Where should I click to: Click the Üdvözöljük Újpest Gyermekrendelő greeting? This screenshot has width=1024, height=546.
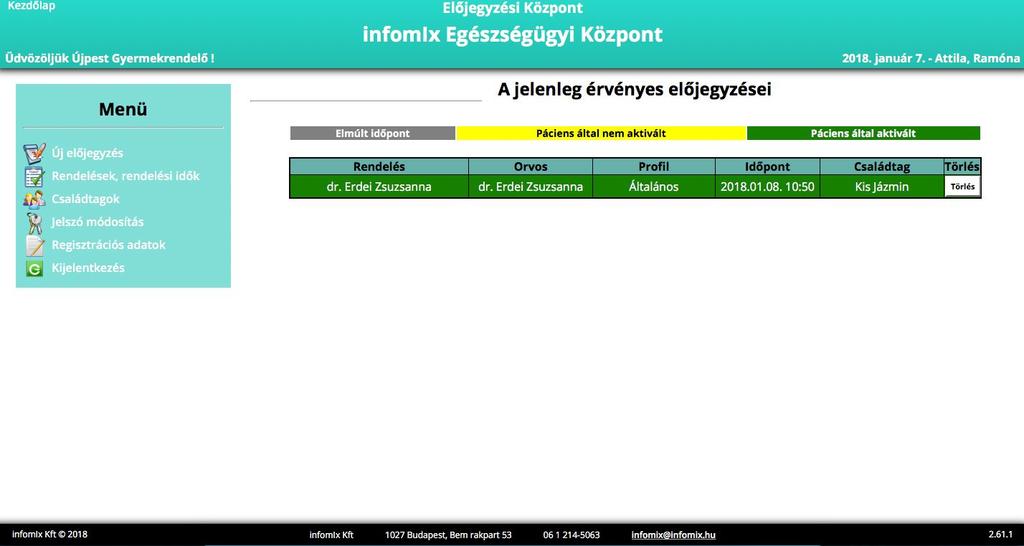110,58
